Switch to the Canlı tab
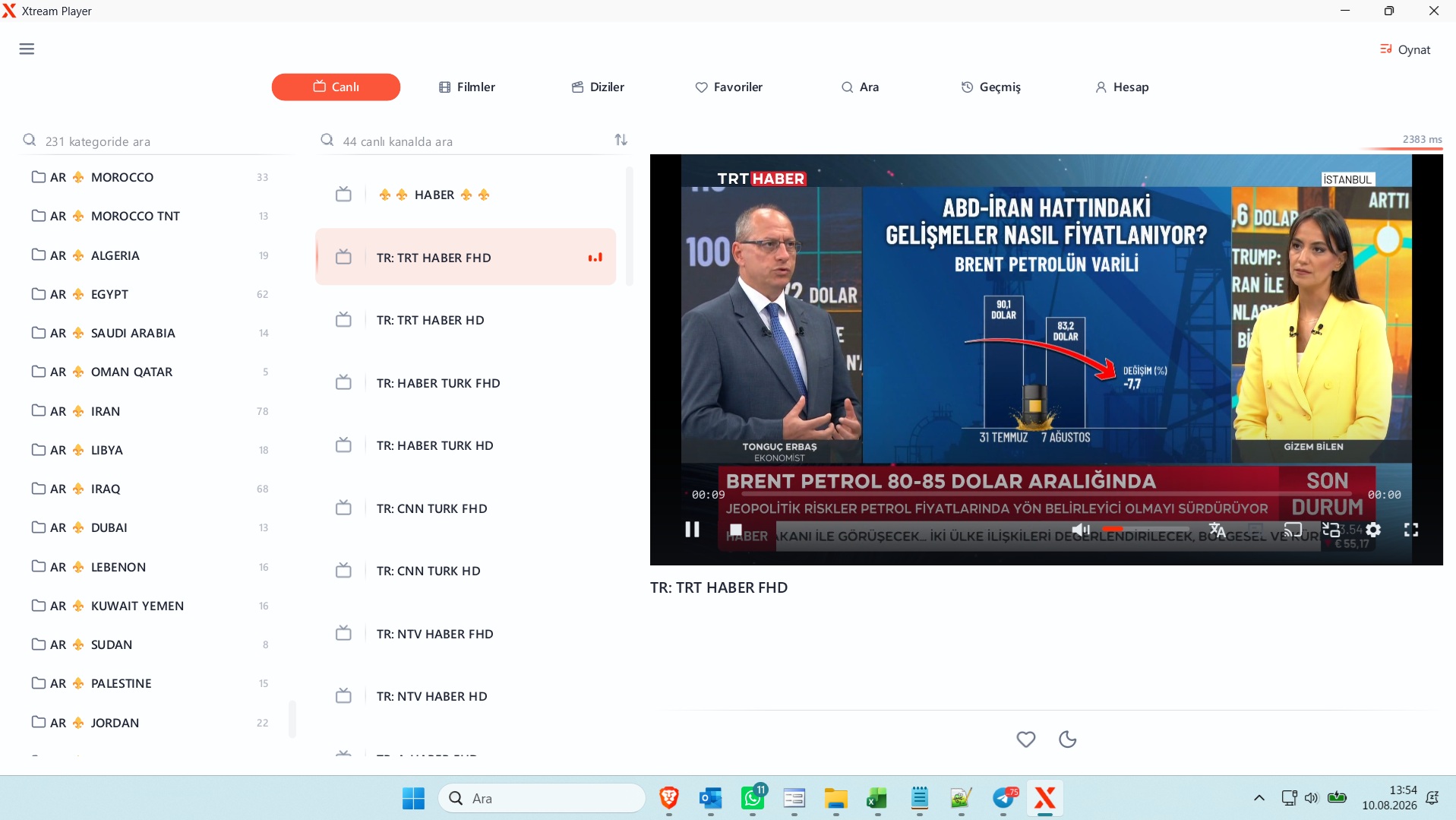This screenshot has height=820, width=1456. click(336, 87)
